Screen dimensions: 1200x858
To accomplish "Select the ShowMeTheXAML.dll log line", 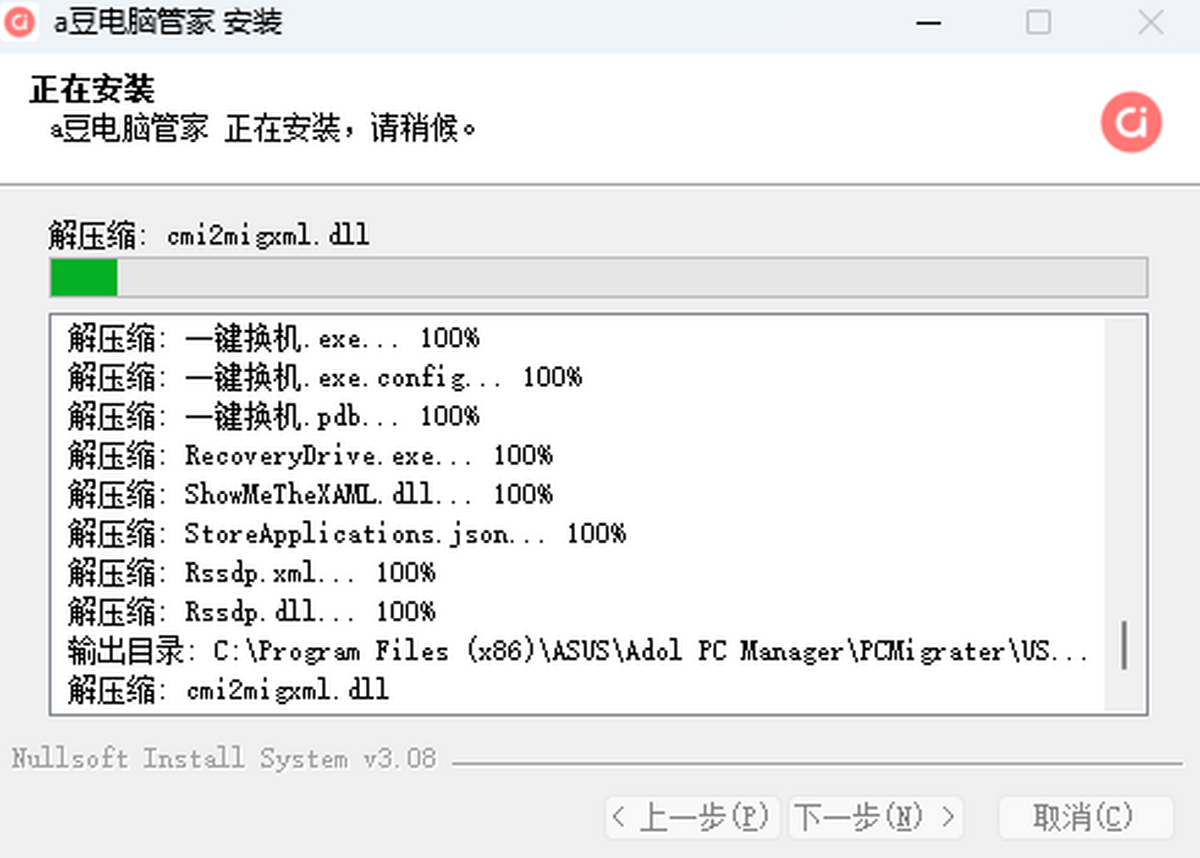I will tap(310, 494).
